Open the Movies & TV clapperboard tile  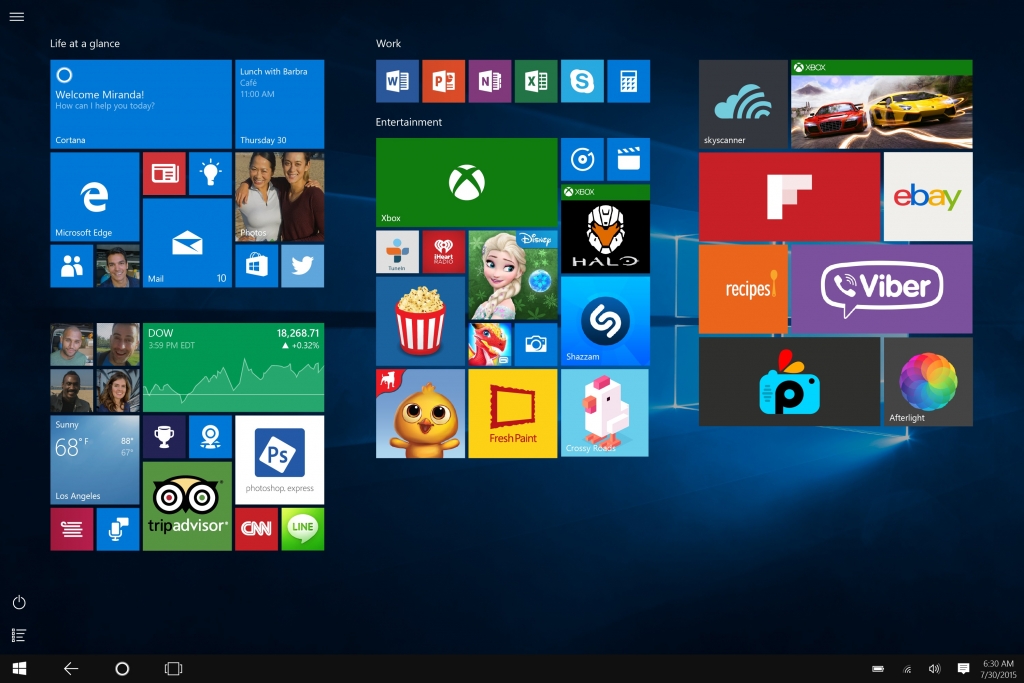(x=628, y=159)
